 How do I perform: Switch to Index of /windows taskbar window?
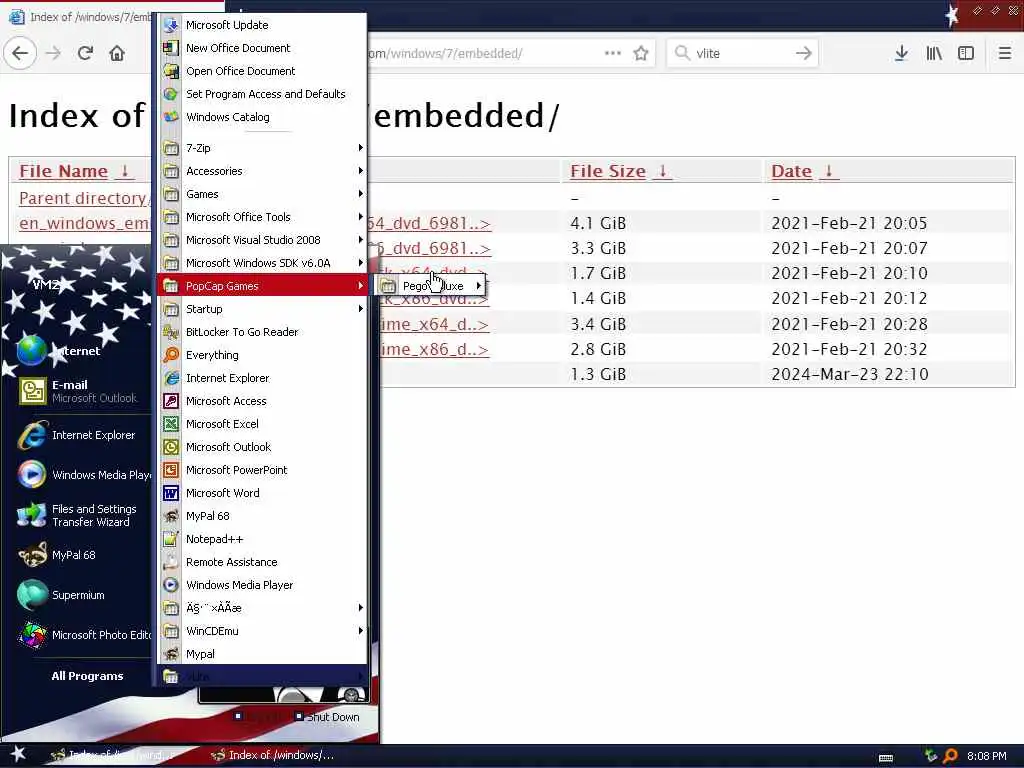pyautogui.click(x=273, y=755)
